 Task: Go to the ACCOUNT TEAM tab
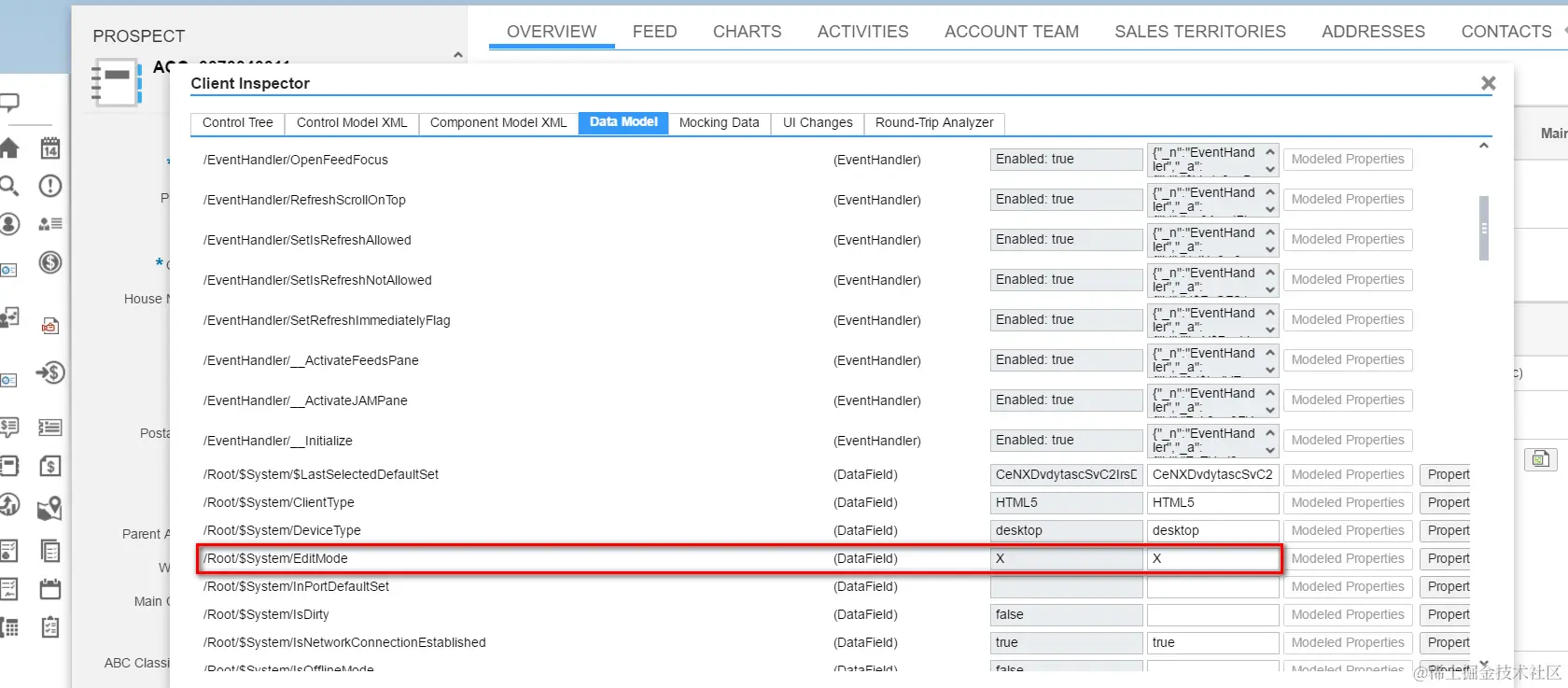click(x=1011, y=32)
